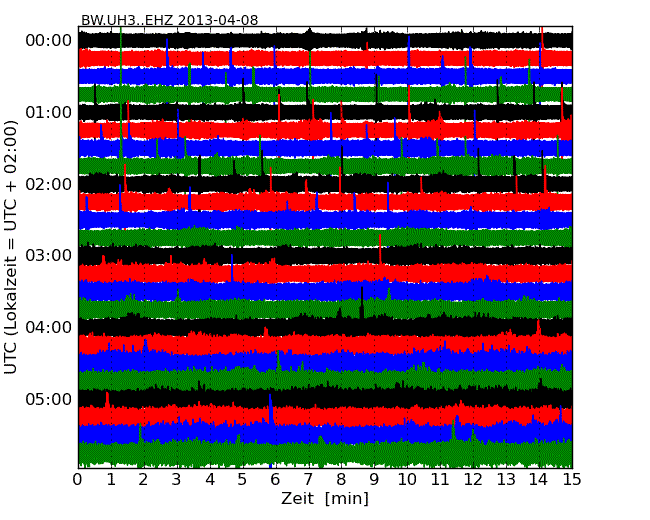Click x-axis tick label 0
Viewport: 650px width, 520px height.
[78, 479]
